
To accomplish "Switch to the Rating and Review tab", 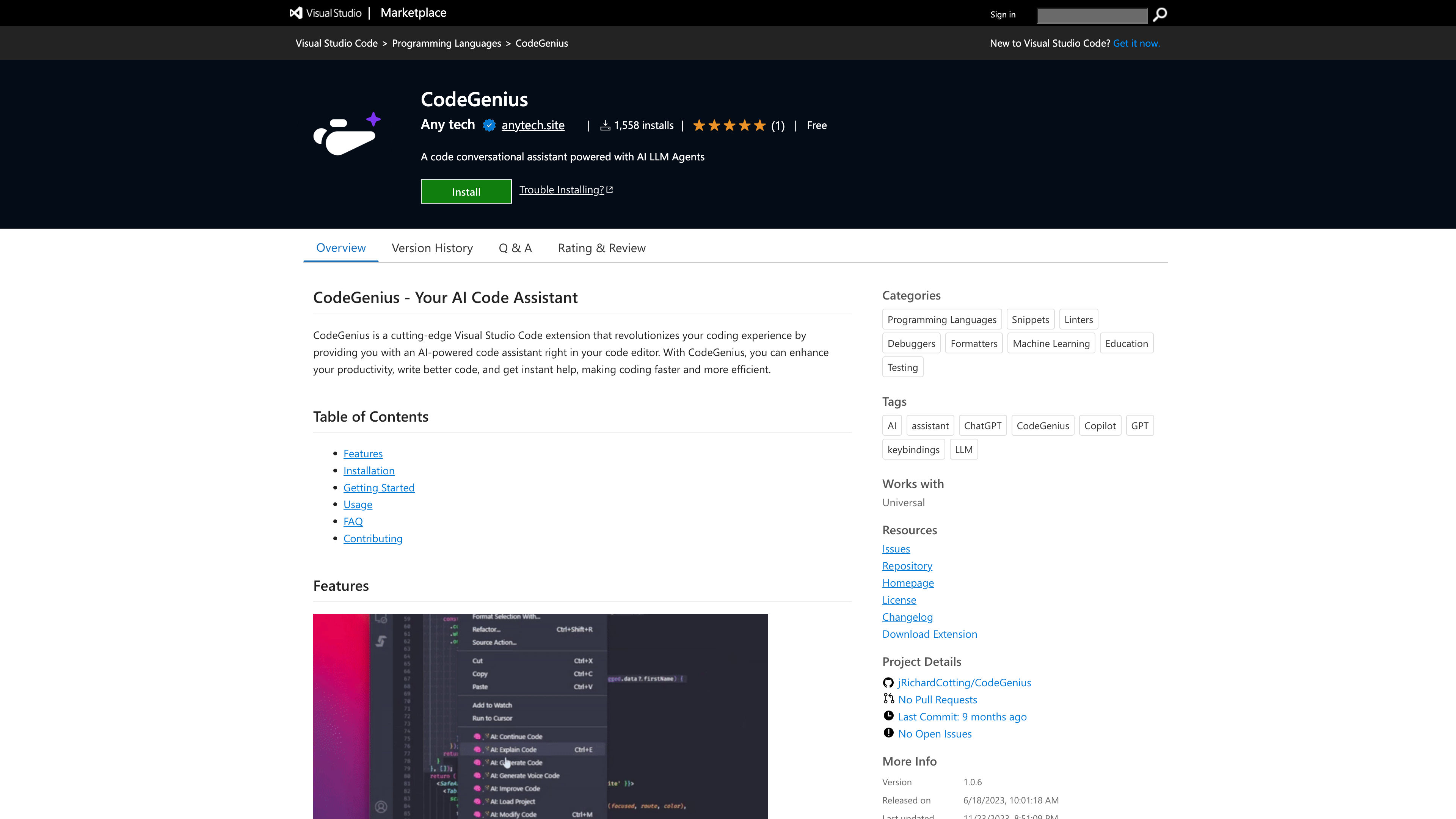I will tap(601, 247).
